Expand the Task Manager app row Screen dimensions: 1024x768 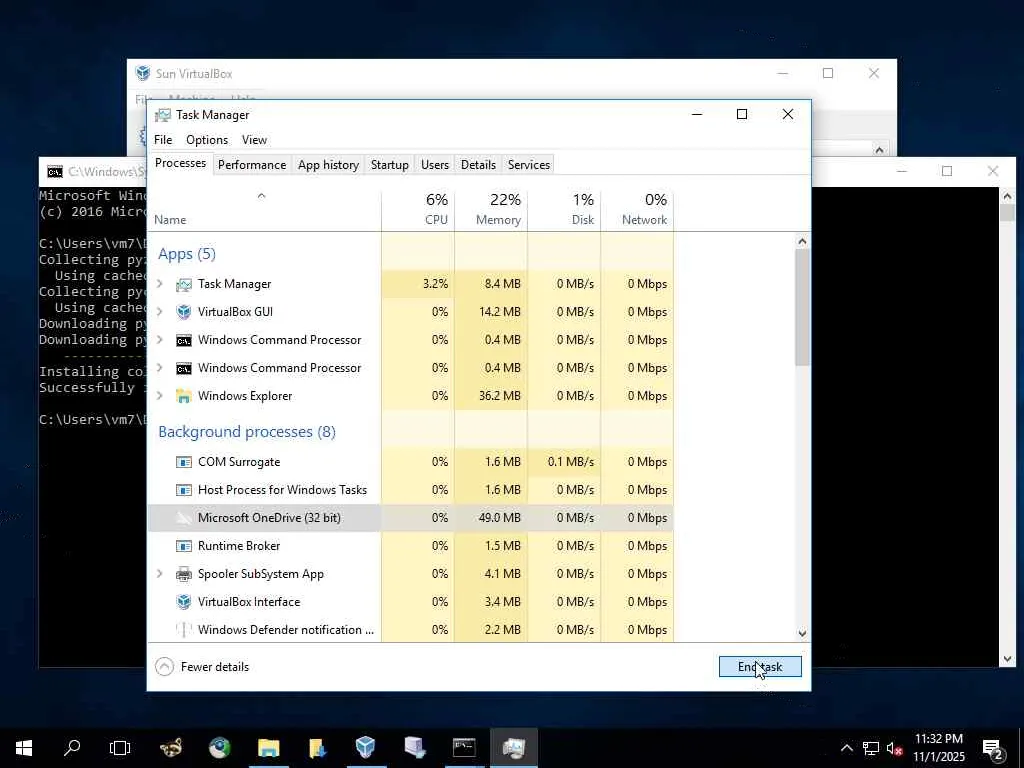tap(160, 284)
